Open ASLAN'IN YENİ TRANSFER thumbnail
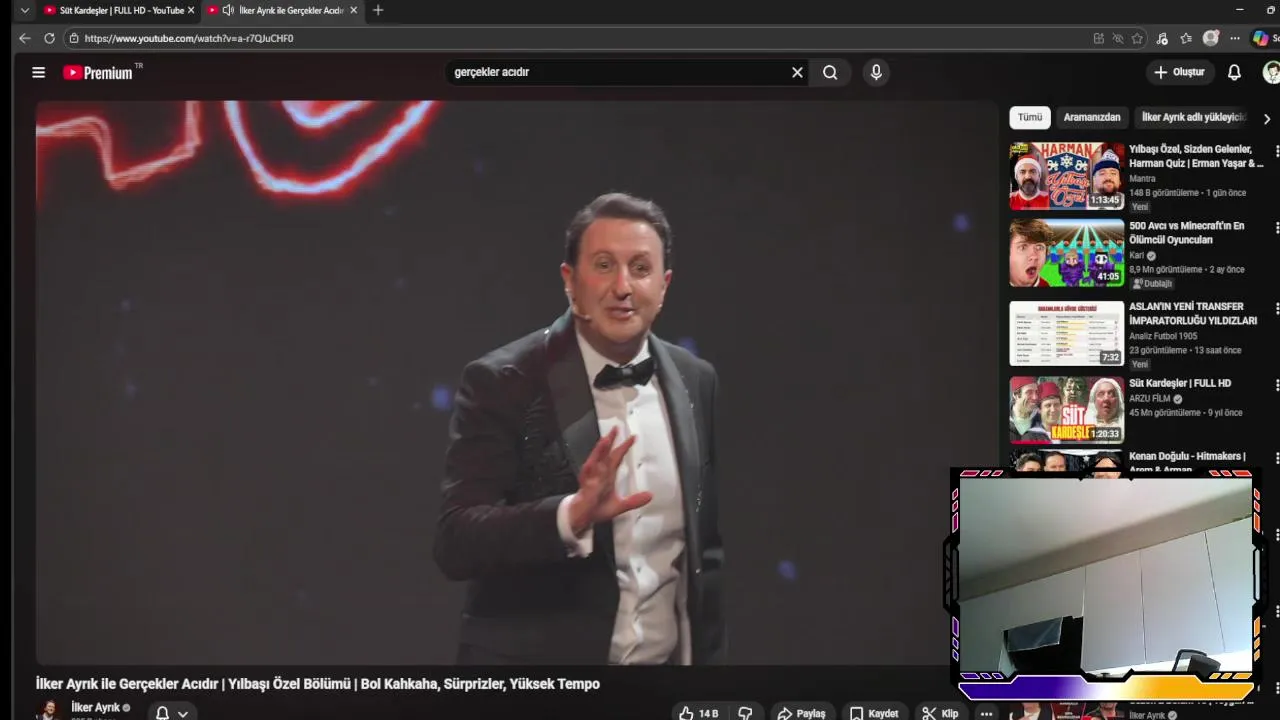Screen dimensions: 1280x720 1066,333
